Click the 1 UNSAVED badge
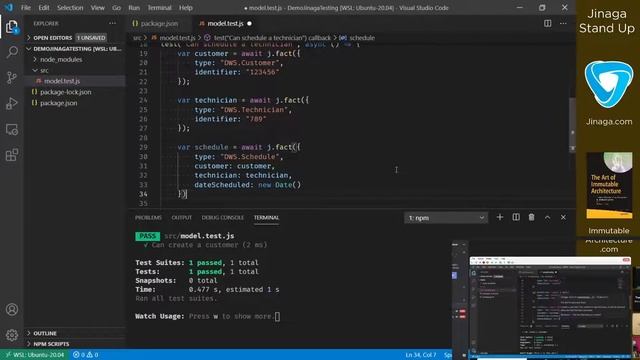This screenshot has height=360, width=640. [91, 38]
